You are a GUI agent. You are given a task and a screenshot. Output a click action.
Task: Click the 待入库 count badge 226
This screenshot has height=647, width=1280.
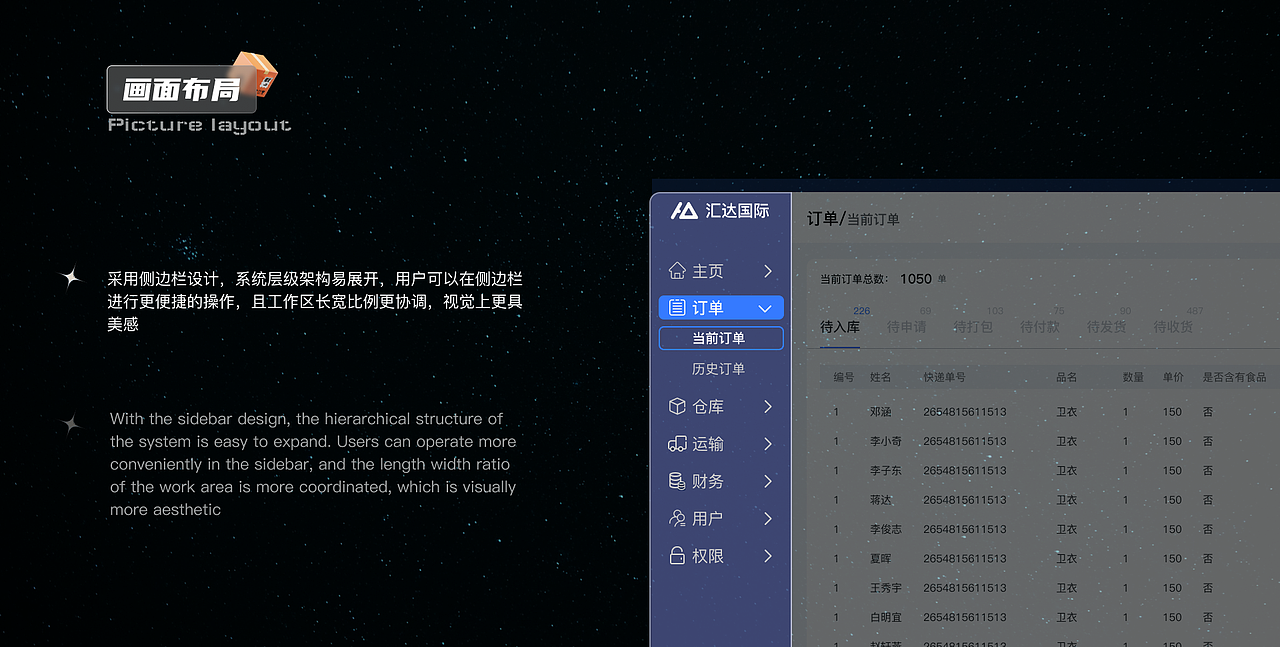tap(862, 312)
